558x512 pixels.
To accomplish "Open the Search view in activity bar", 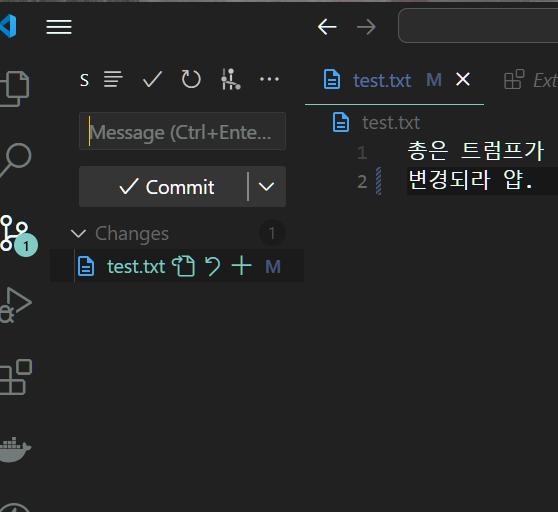I will (15, 160).
